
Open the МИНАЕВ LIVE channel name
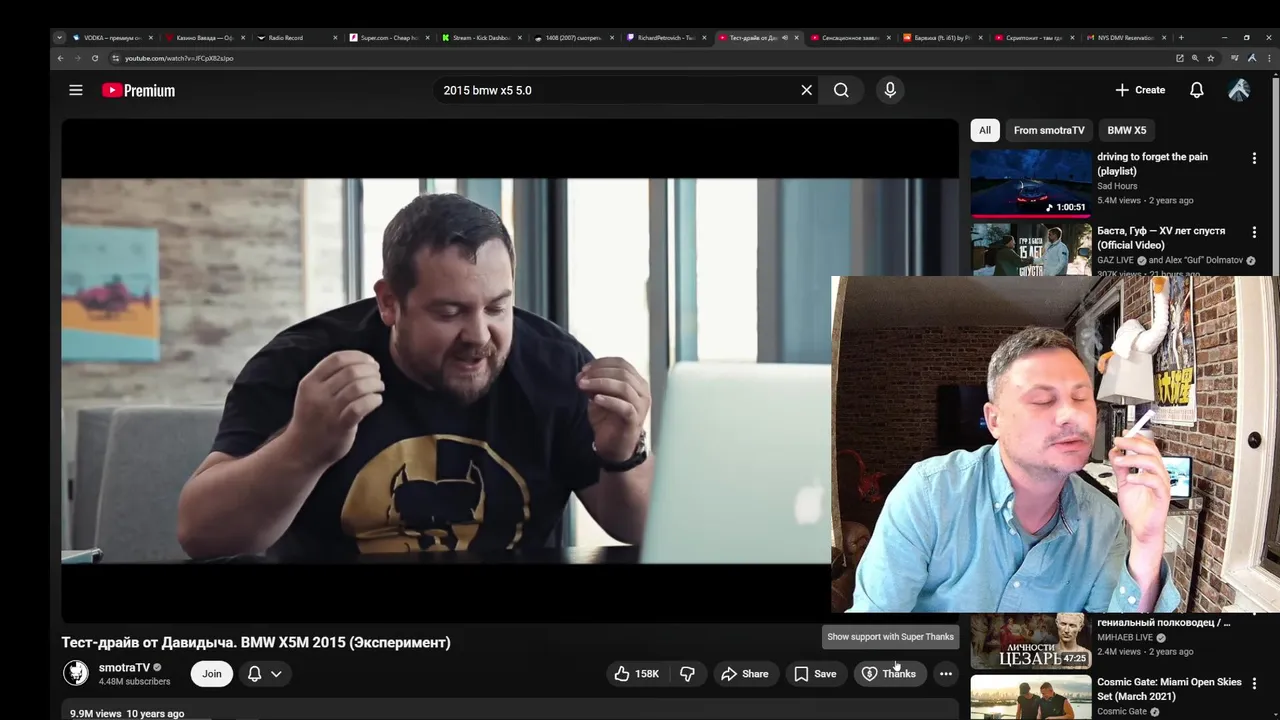[1125, 637]
